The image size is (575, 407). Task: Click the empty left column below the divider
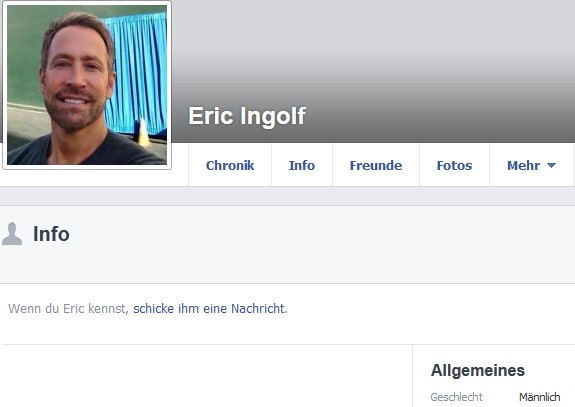click(207, 376)
